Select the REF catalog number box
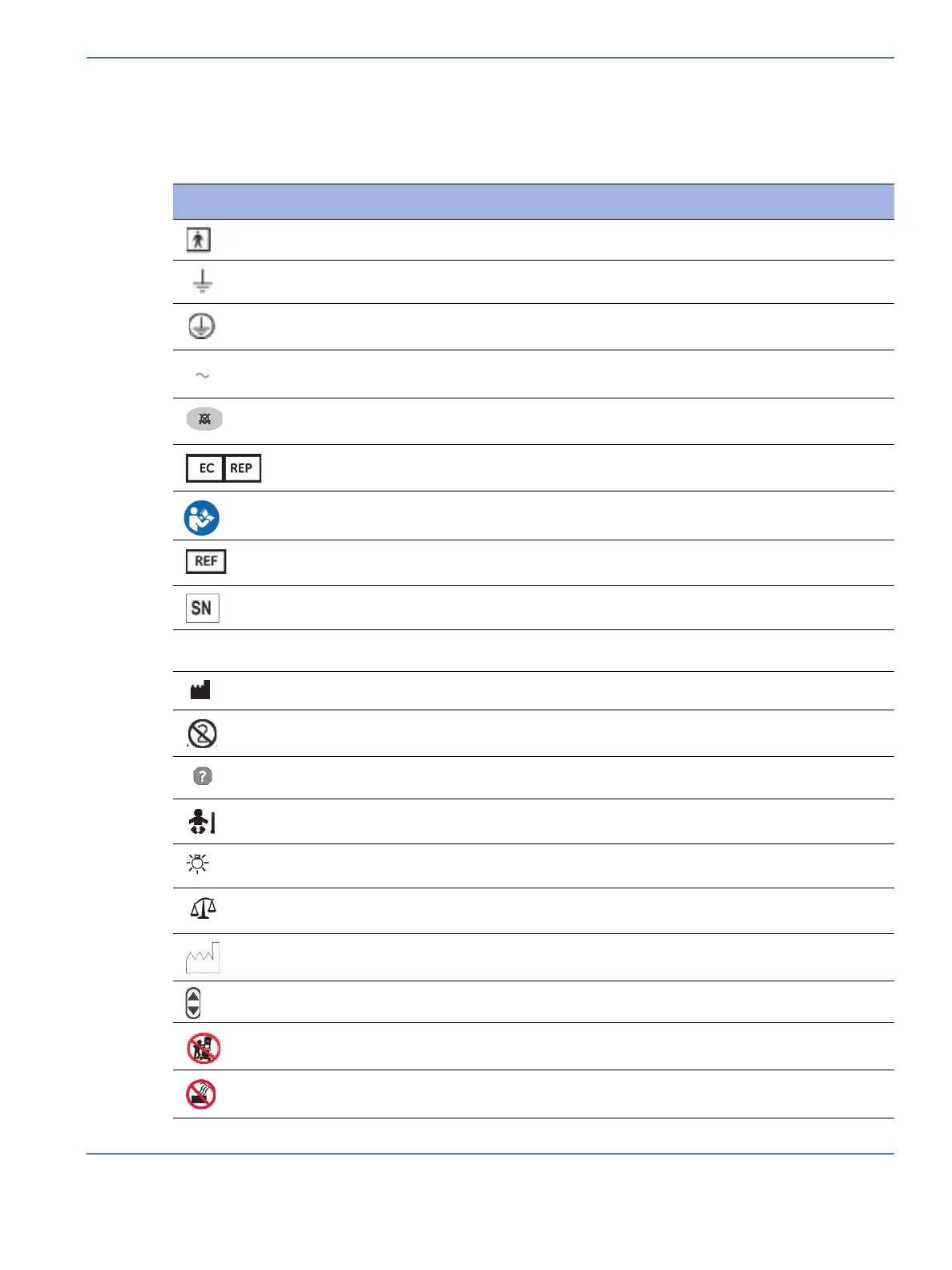 pos(206,561)
